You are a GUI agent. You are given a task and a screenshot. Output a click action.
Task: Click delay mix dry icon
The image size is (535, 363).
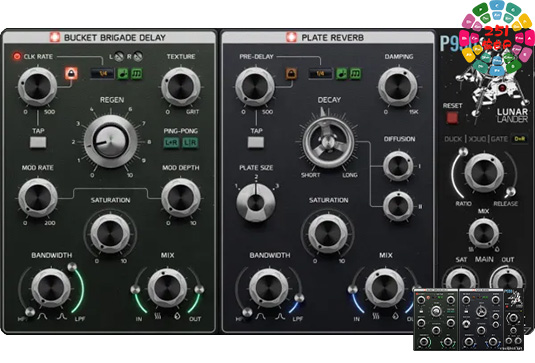[x=157, y=316]
